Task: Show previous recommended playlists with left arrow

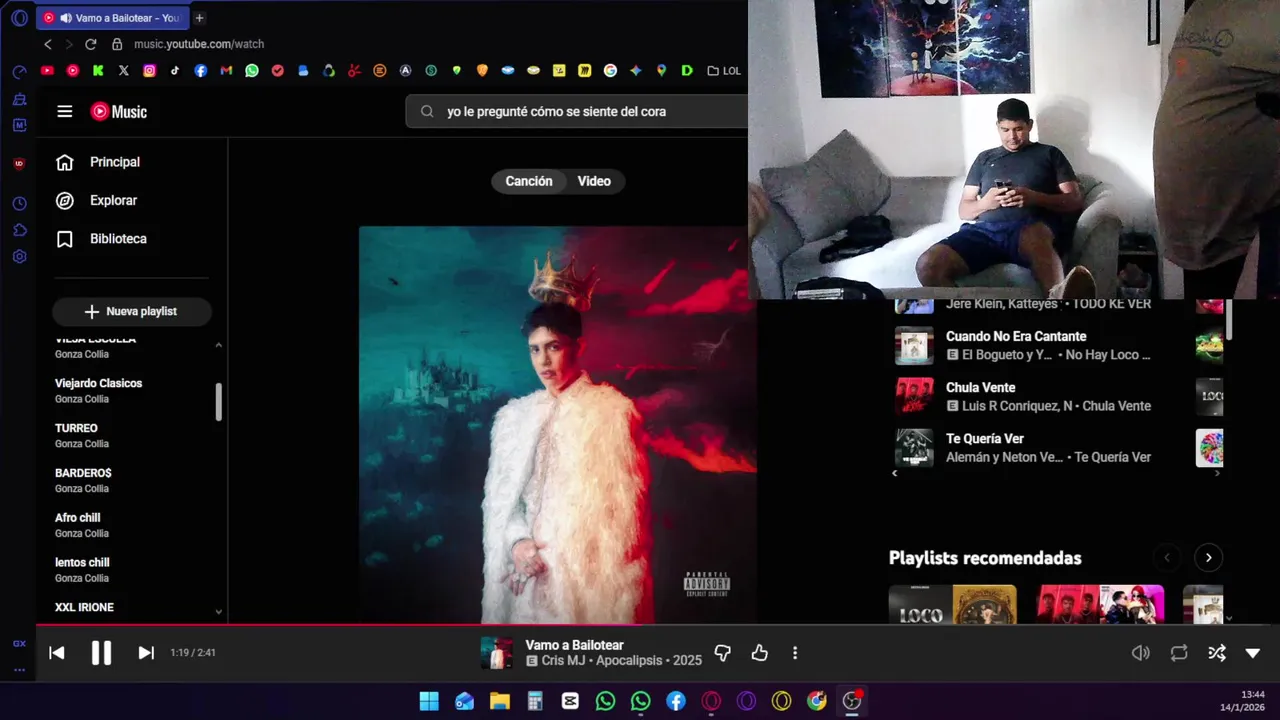Action: point(1166,558)
